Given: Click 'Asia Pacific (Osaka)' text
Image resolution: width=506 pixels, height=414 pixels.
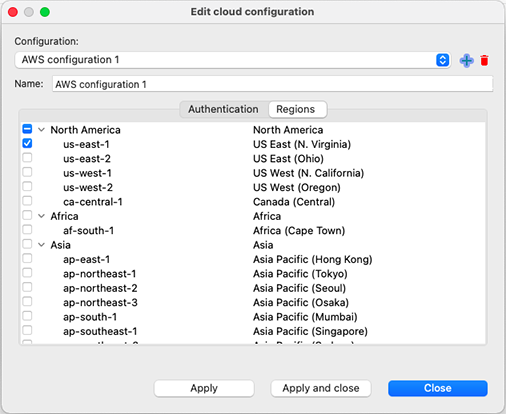Looking at the screenshot, I should tap(301, 302).
